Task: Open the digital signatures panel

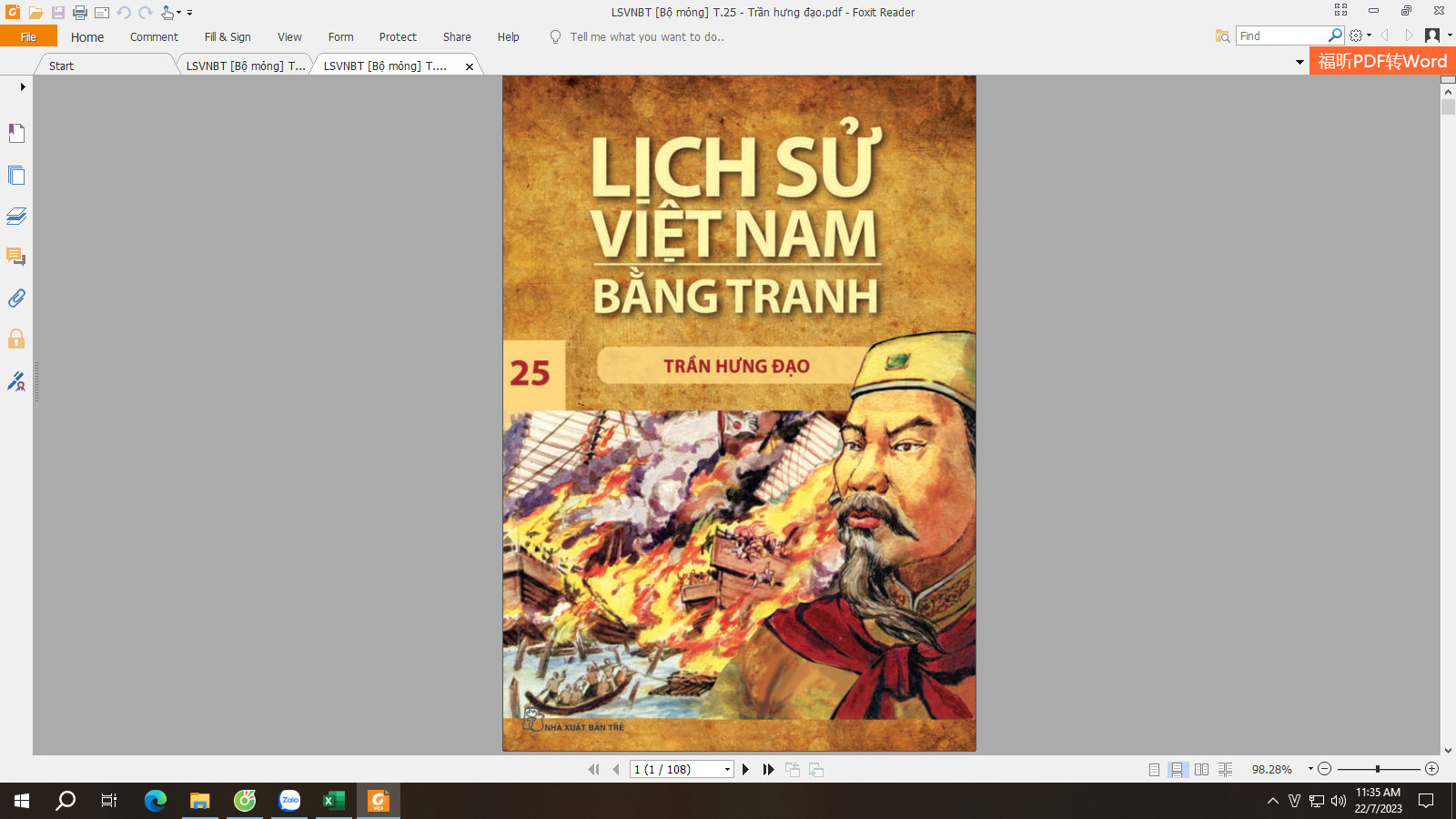Action: (16, 380)
